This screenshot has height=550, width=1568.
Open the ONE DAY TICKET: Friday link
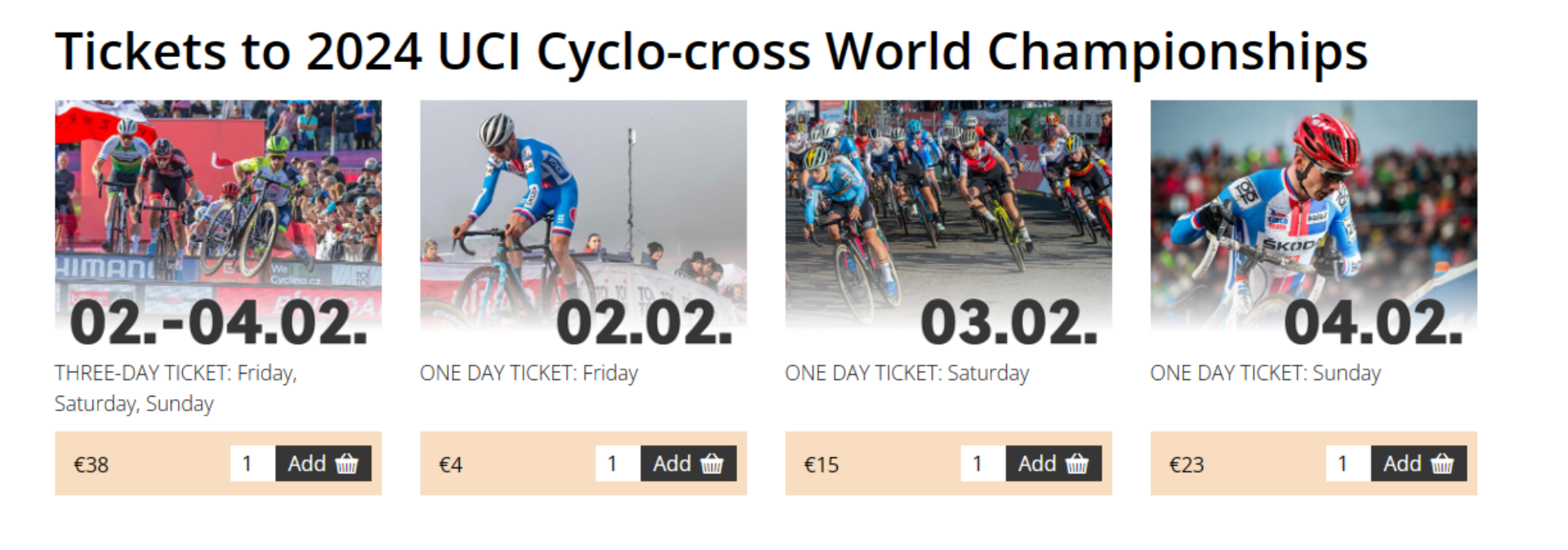coord(528,373)
